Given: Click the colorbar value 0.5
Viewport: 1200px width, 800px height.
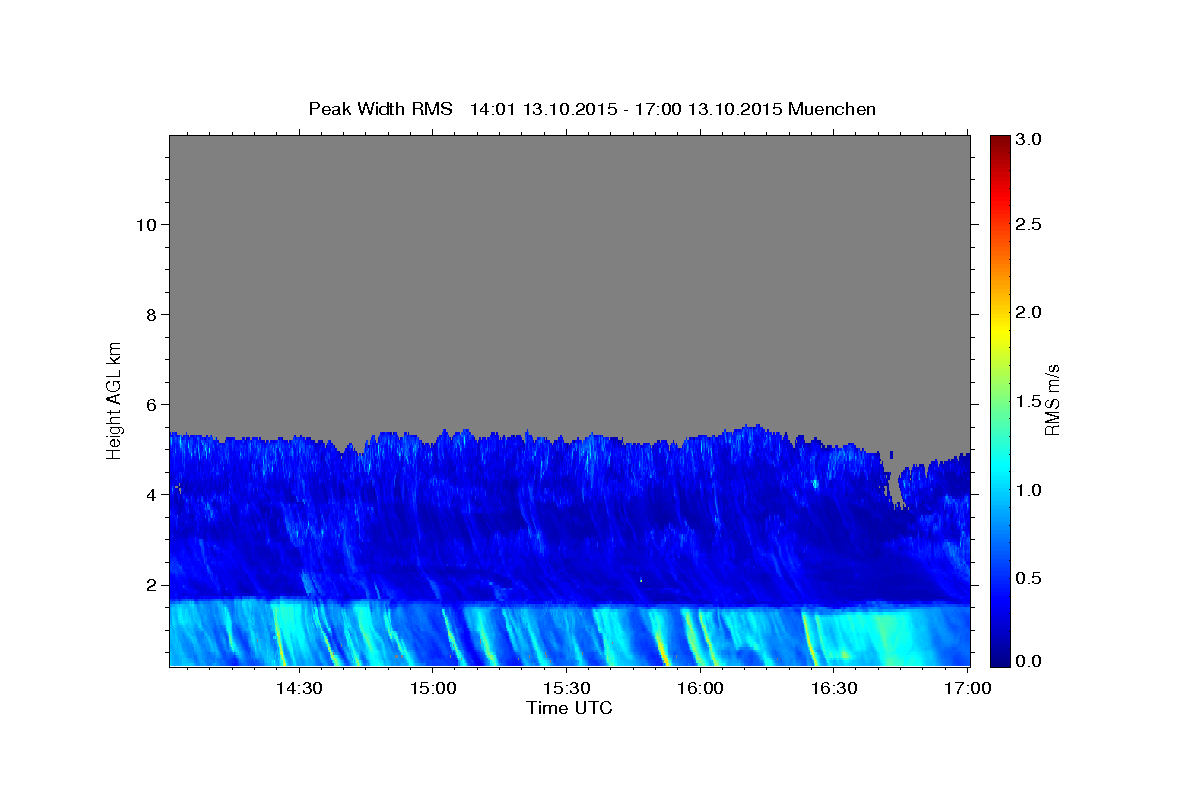Looking at the screenshot, I should point(1029,579).
